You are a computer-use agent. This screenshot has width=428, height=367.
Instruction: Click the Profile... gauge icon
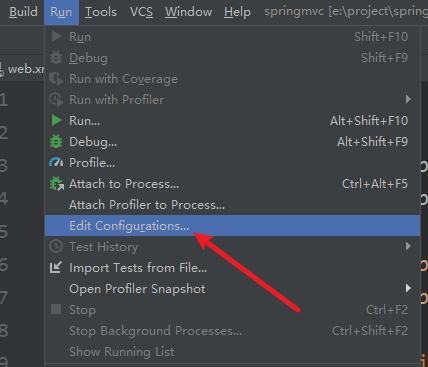pos(56,162)
